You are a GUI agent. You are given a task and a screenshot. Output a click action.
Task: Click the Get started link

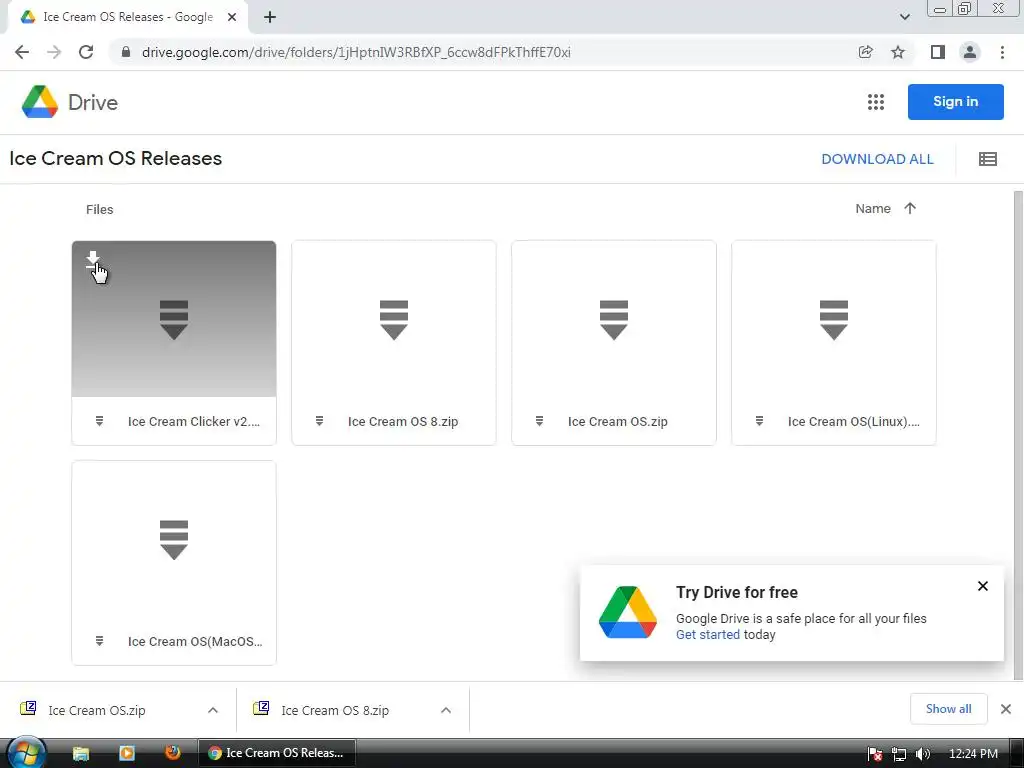point(708,635)
